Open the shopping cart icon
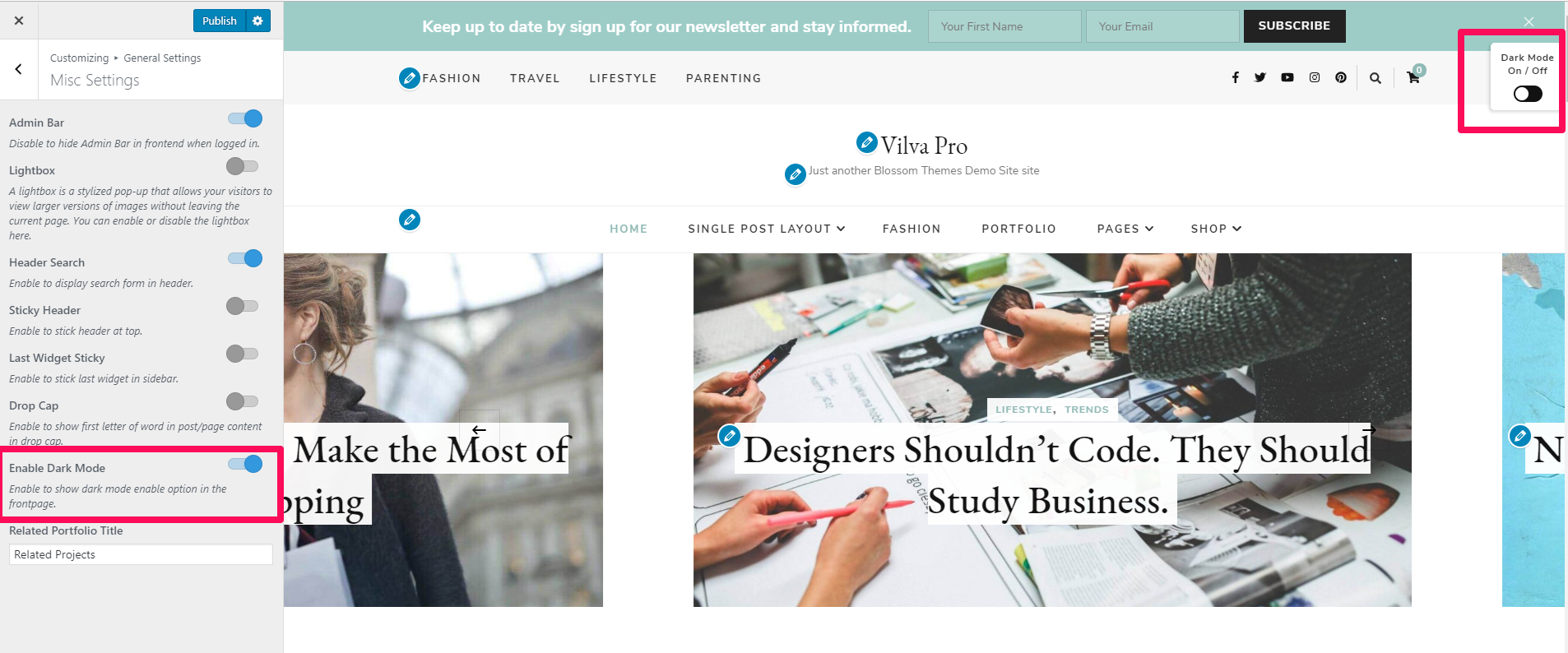Image resolution: width=1568 pixels, height=653 pixels. click(1413, 77)
